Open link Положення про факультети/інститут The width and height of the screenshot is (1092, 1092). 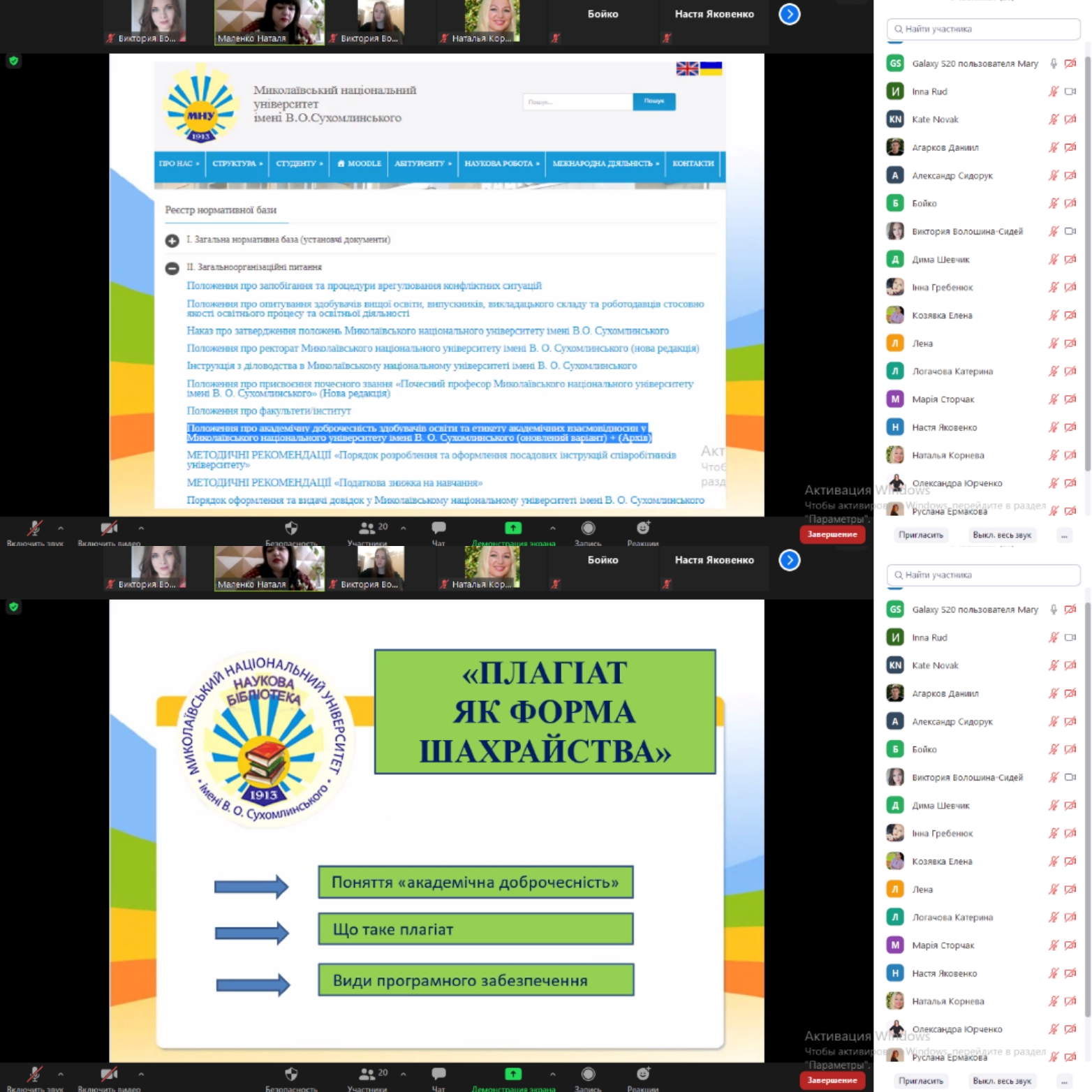coord(269,411)
